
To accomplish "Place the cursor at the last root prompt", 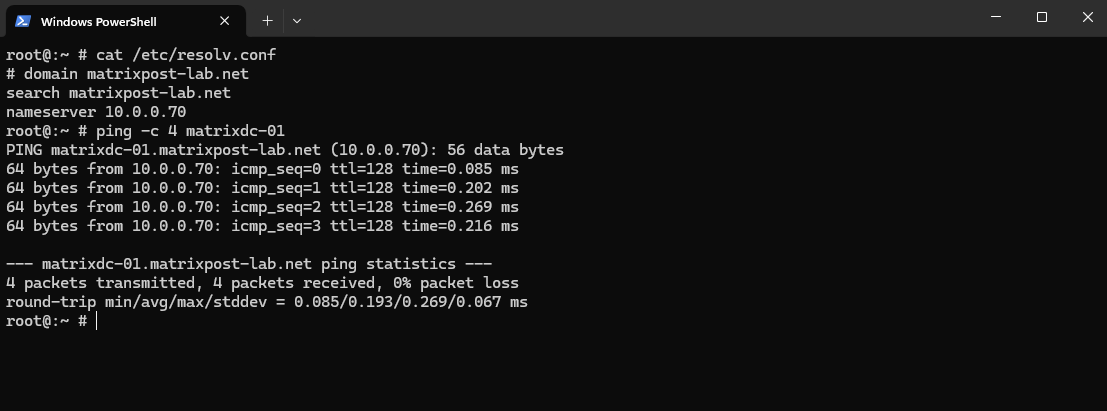I will tap(96, 321).
